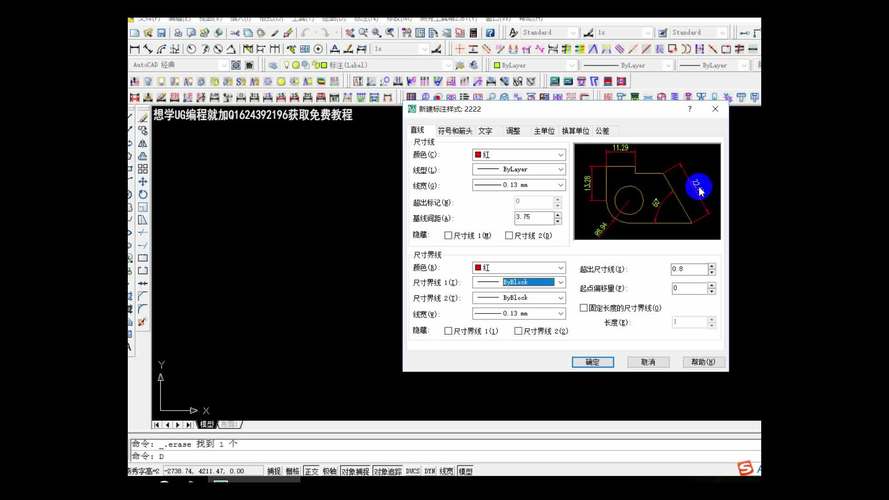The height and width of the screenshot is (500, 889).
Task: Click the Array tool in modify toolbar
Action: (143, 169)
